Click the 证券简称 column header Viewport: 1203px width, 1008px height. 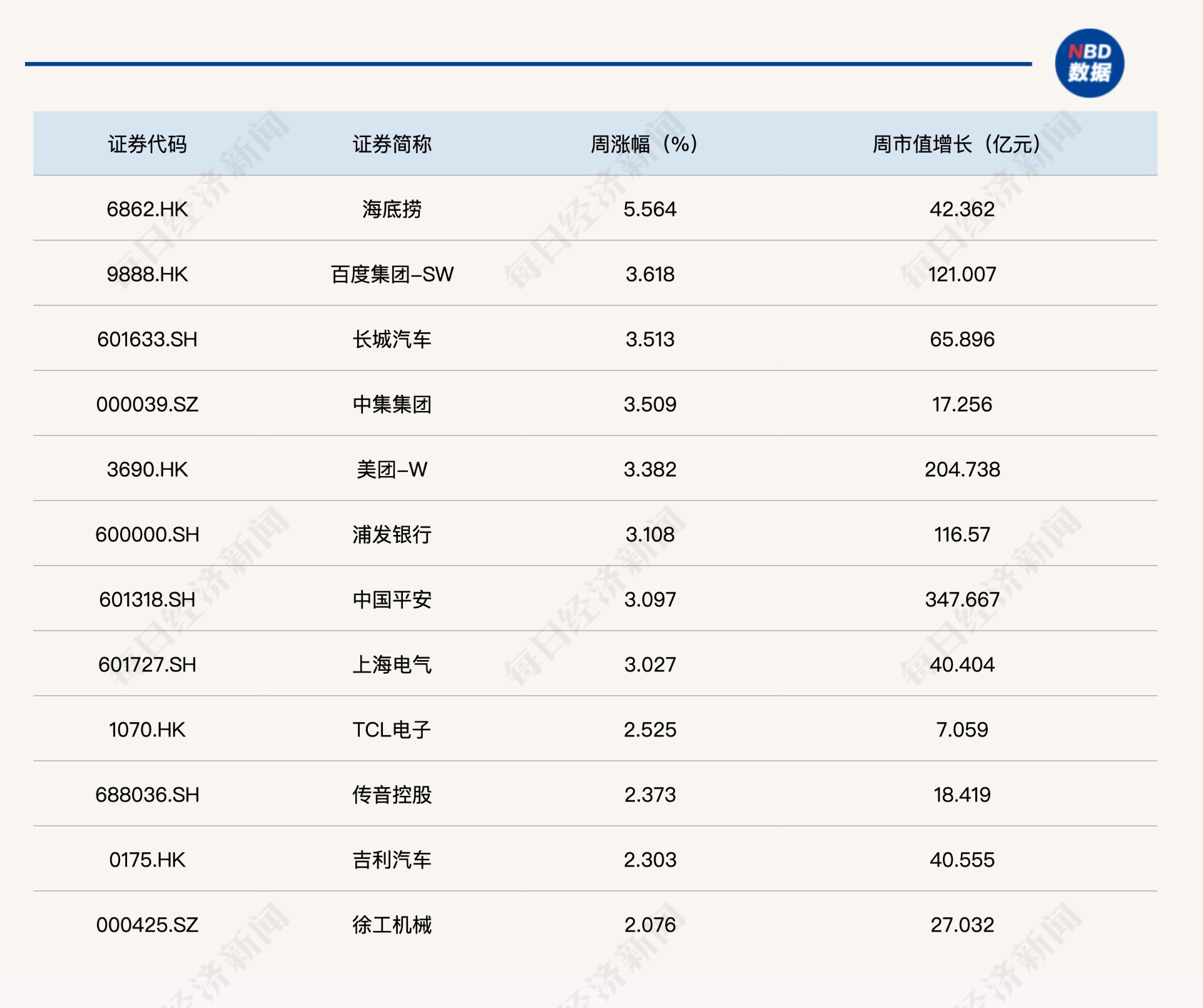pyautogui.click(x=392, y=144)
